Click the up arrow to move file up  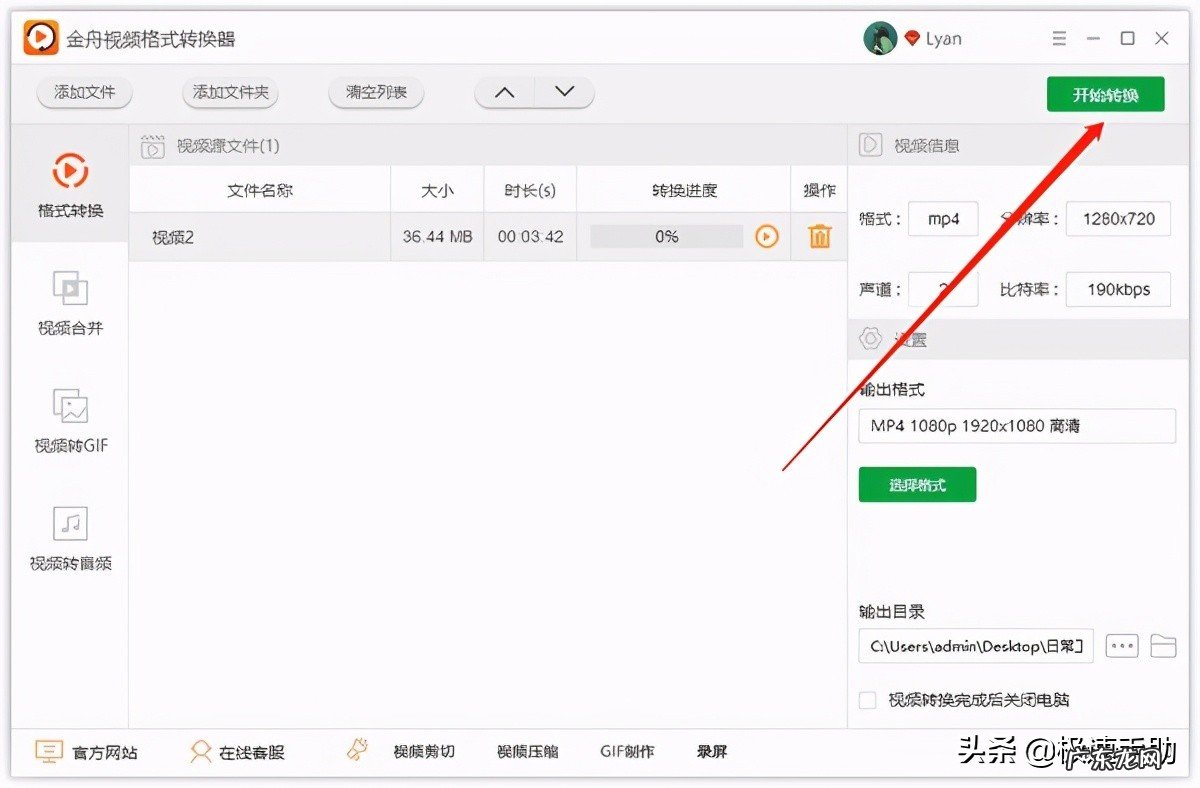[x=504, y=91]
